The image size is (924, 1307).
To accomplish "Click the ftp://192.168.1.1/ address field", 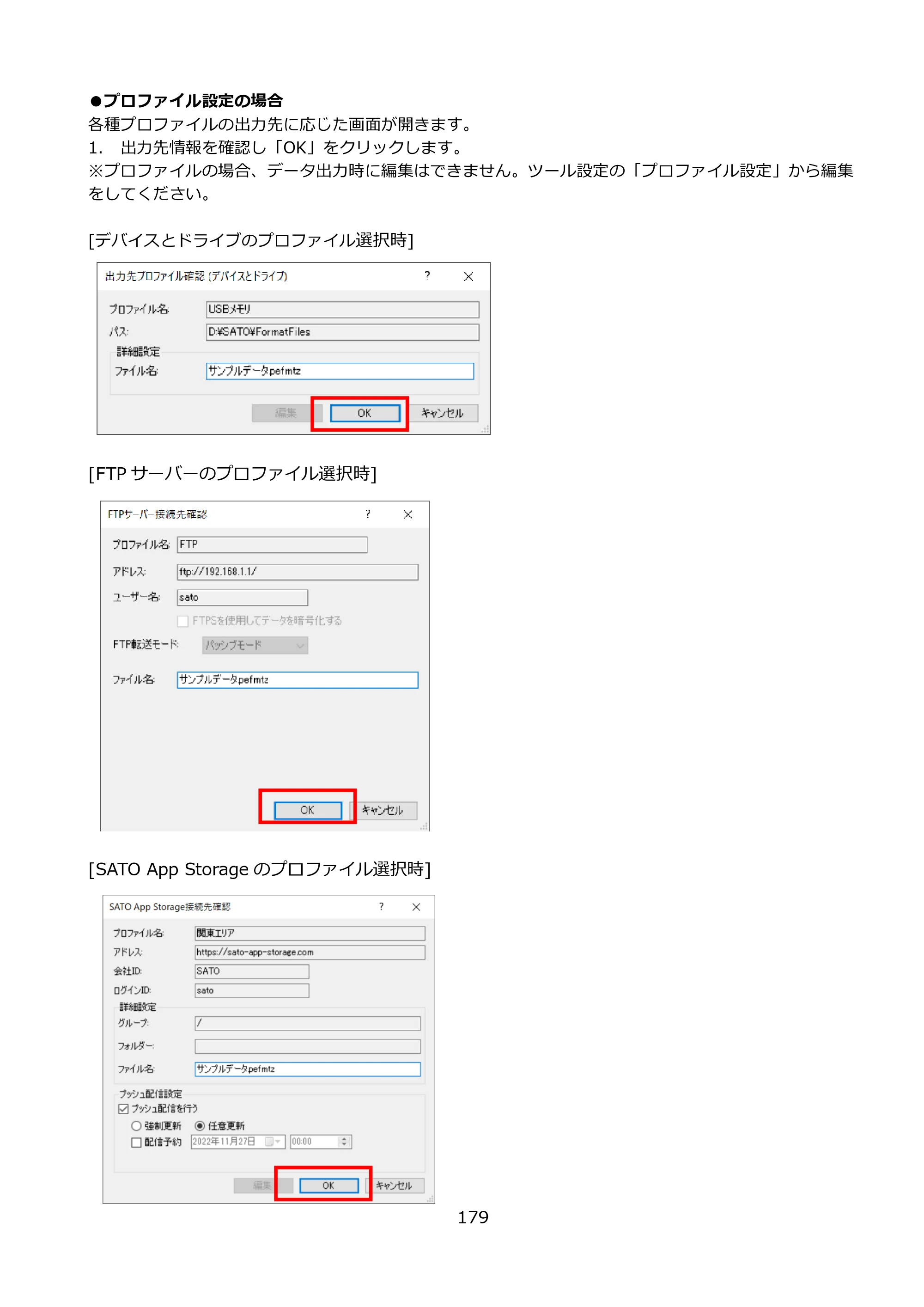I will [x=298, y=572].
